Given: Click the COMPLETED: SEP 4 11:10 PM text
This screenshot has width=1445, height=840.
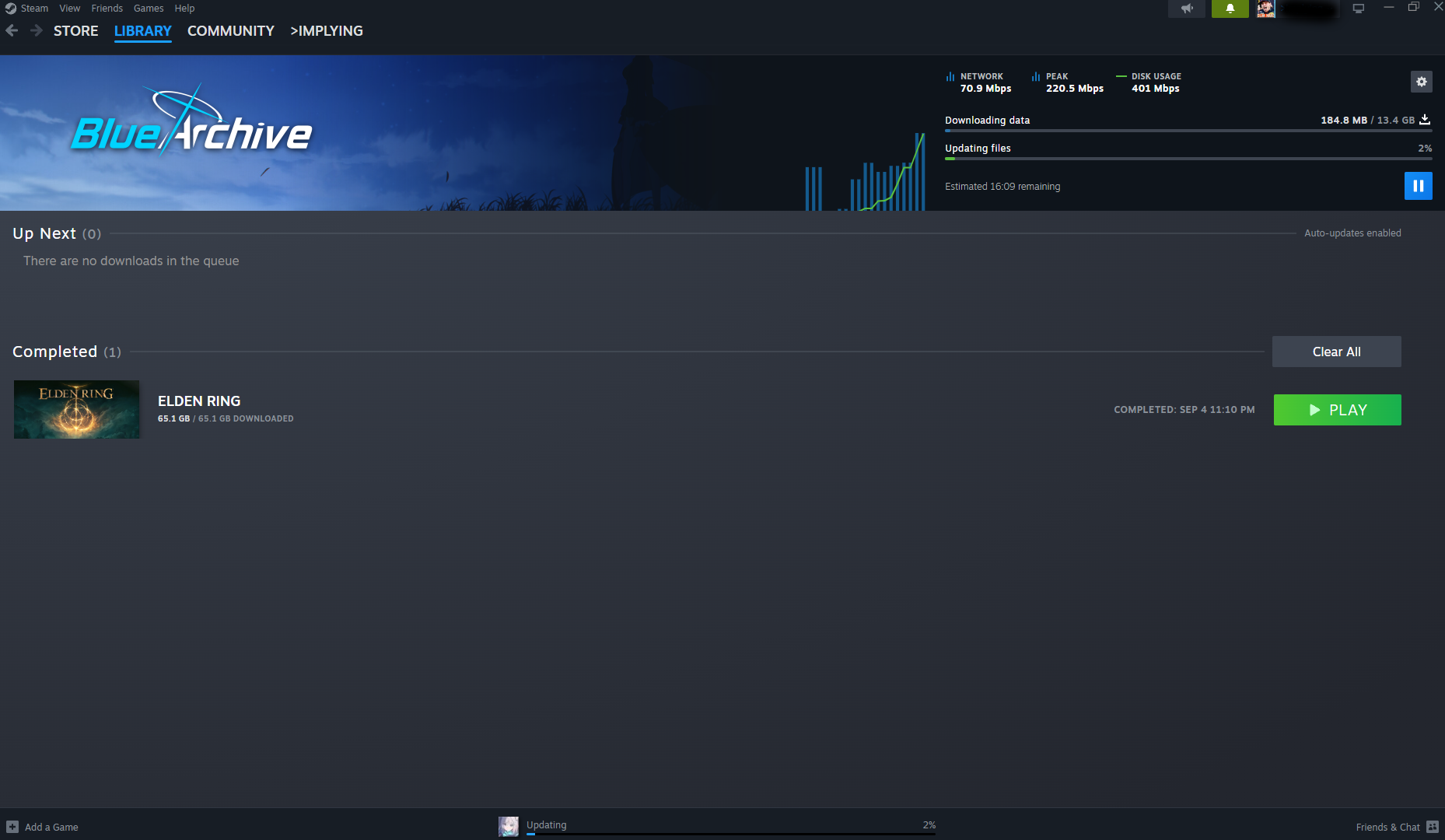Looking at the screenshot, I should 1184,410.
